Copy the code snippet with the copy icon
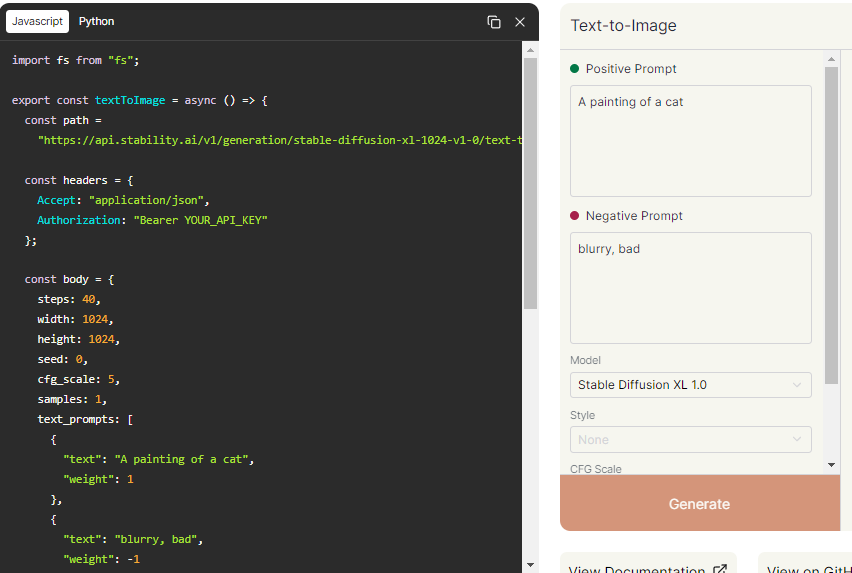Image resolution: width=852 pixels, height=573 pixels. (x=493, y=22)
